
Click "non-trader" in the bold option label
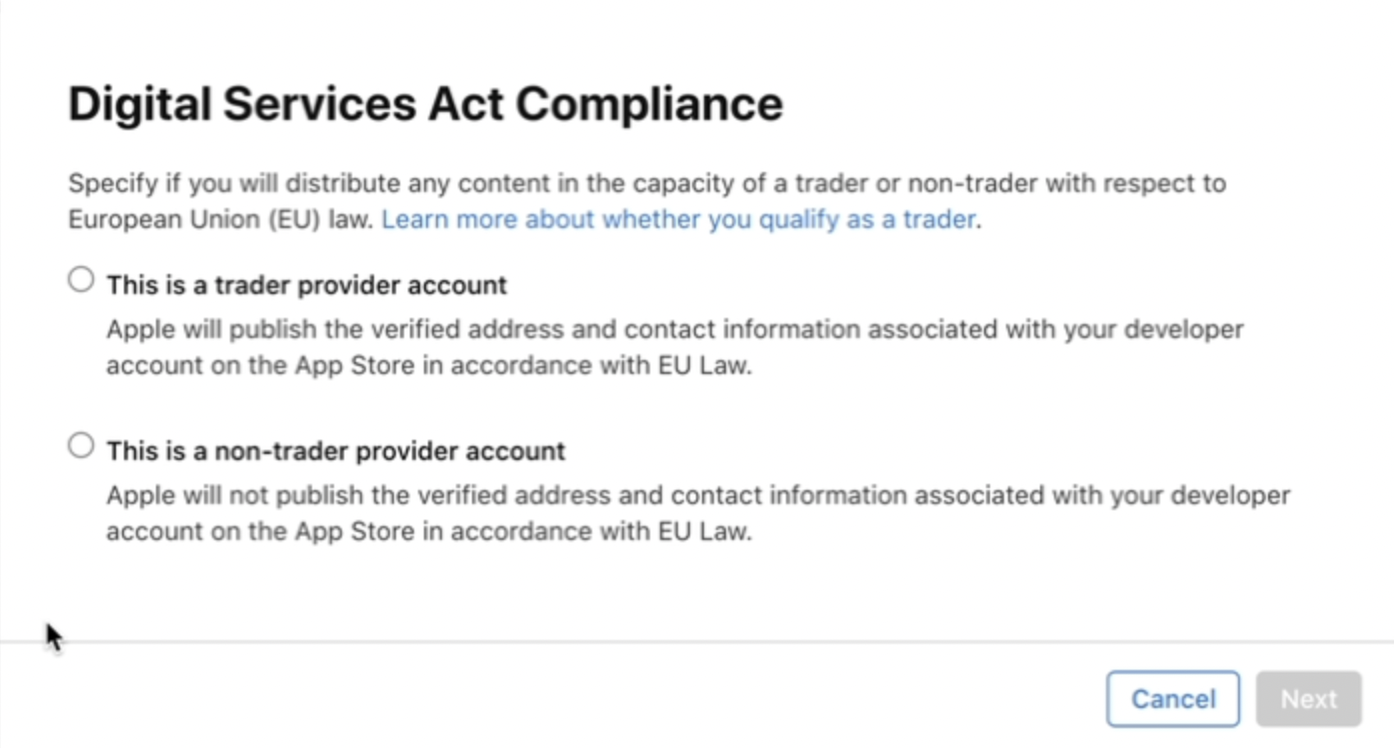(265, 451)
